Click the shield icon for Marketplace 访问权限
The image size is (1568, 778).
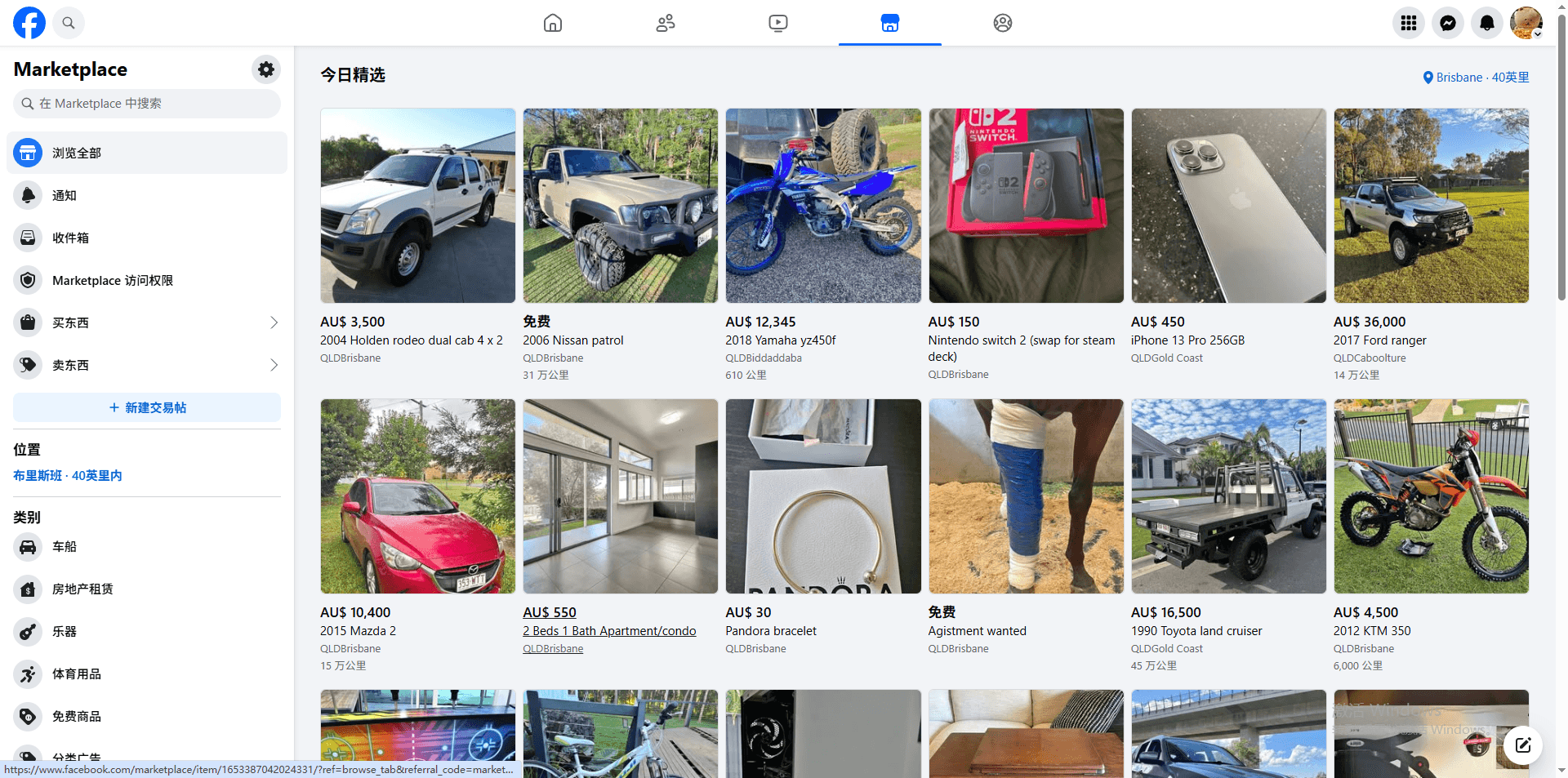[28, 280]
